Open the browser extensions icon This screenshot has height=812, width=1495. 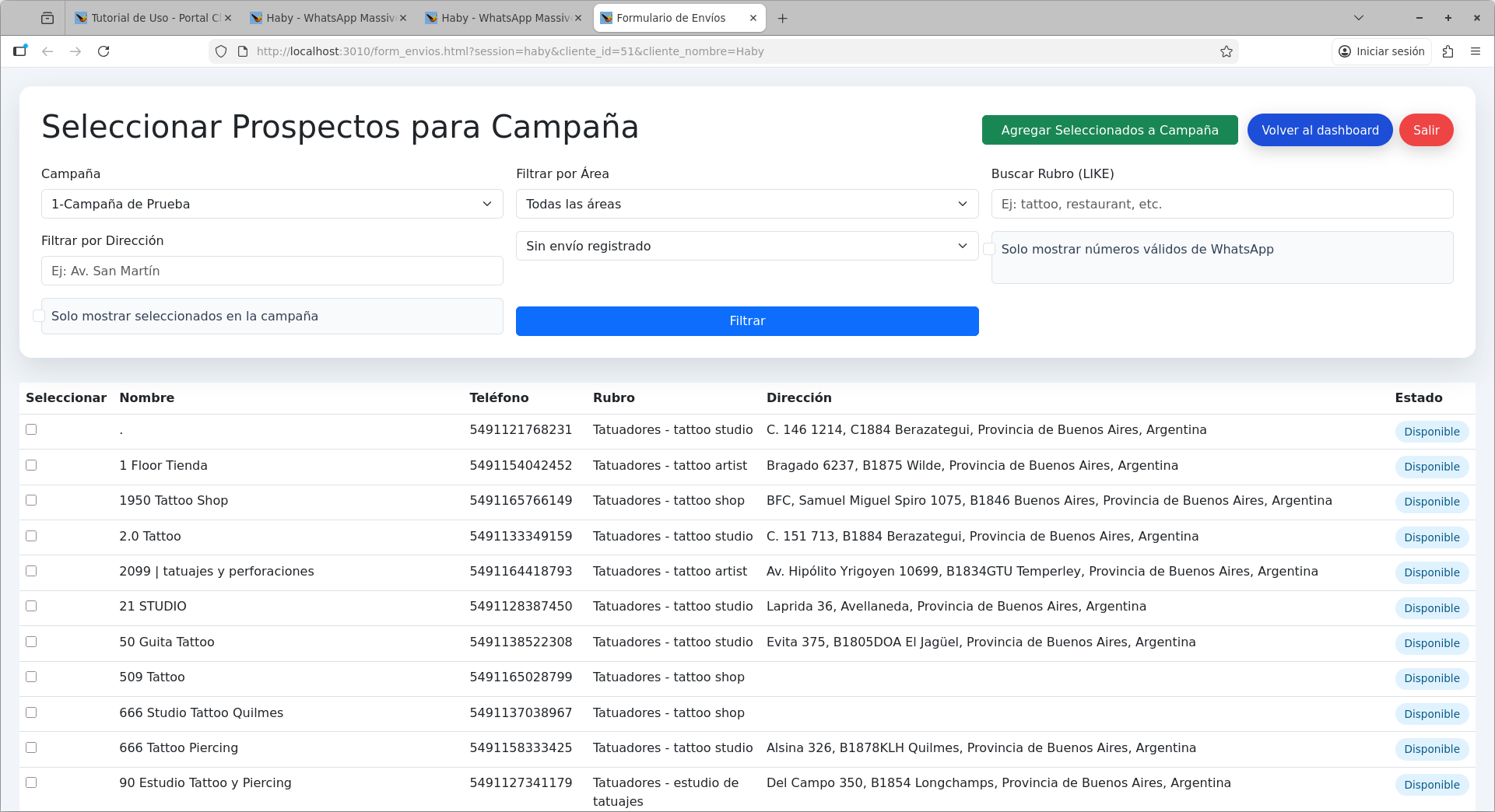[x=1448, y=51]
